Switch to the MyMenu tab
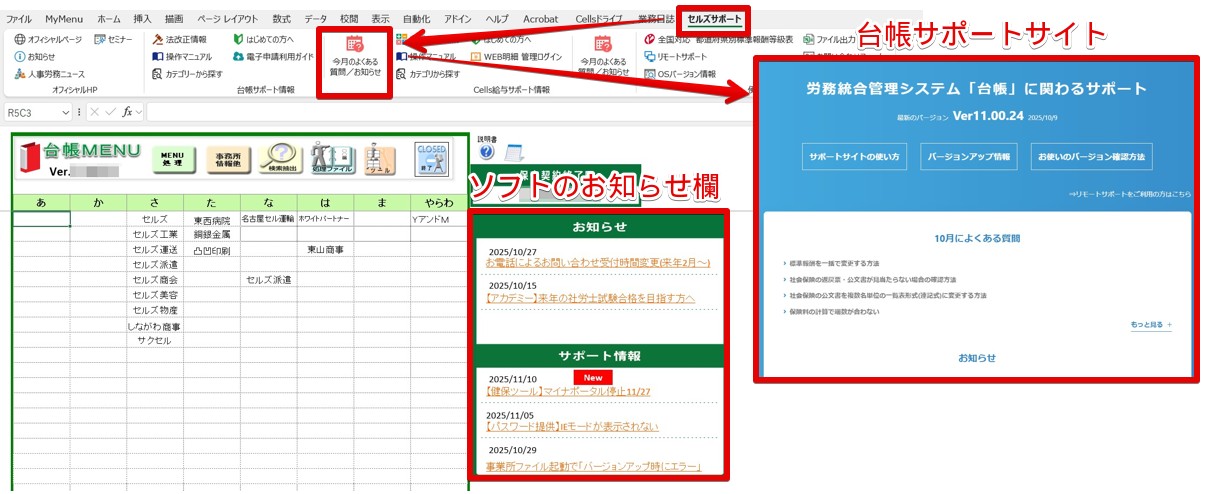The image size is (1205, 494). (64, 19)
